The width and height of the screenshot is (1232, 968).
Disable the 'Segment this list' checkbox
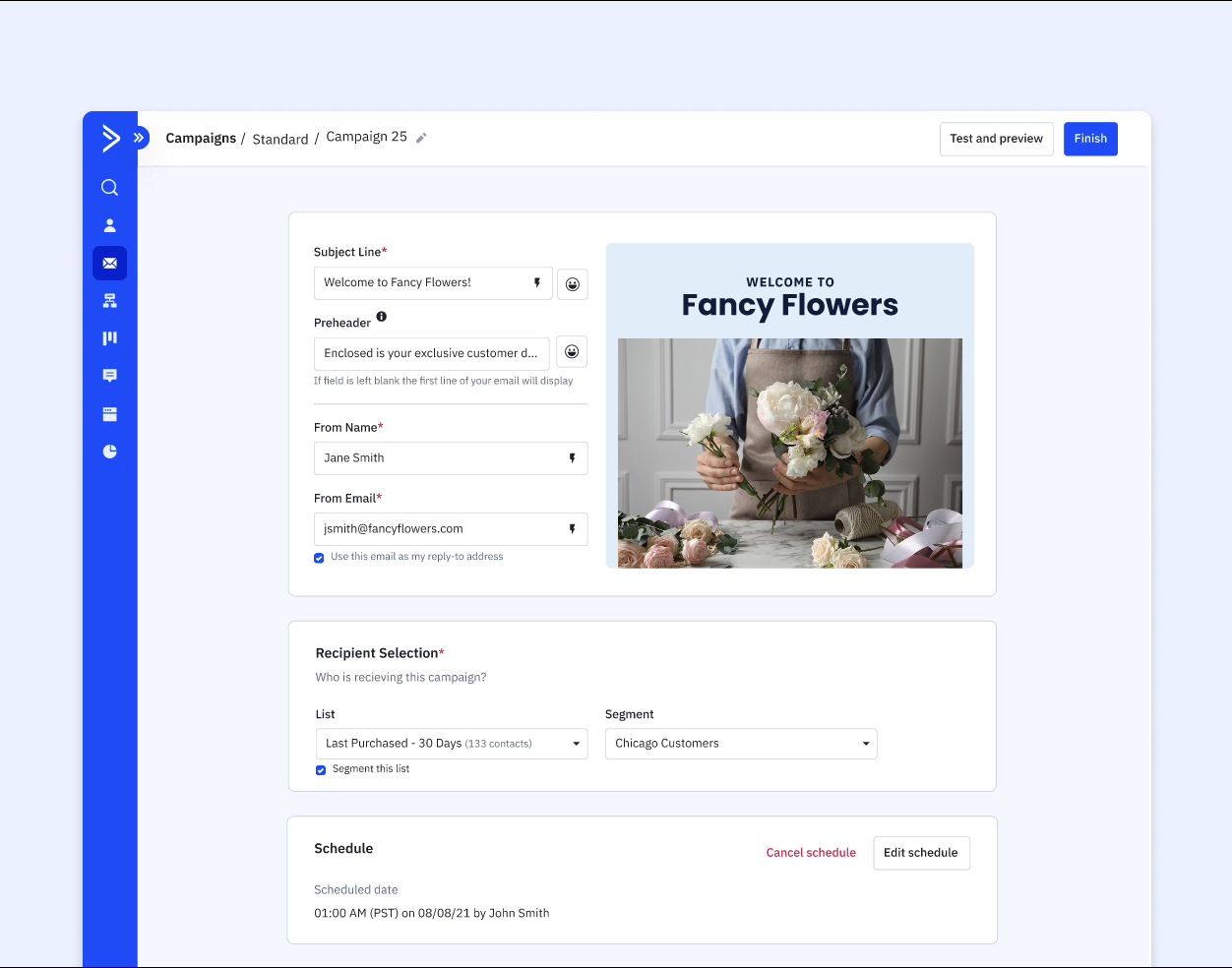(320, 769)
